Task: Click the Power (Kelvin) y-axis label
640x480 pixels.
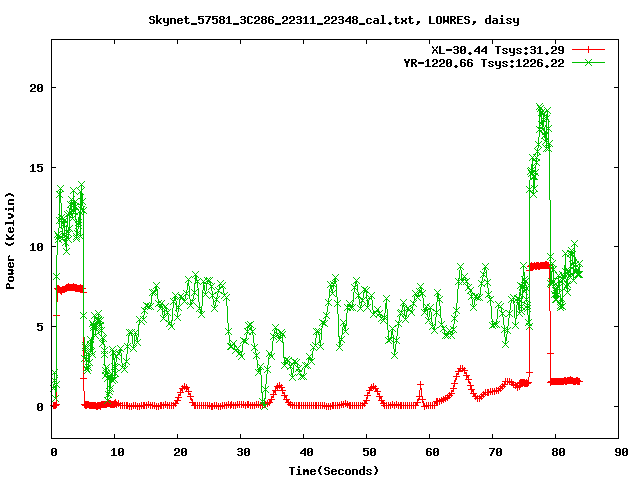Action: tap(10, 241)
